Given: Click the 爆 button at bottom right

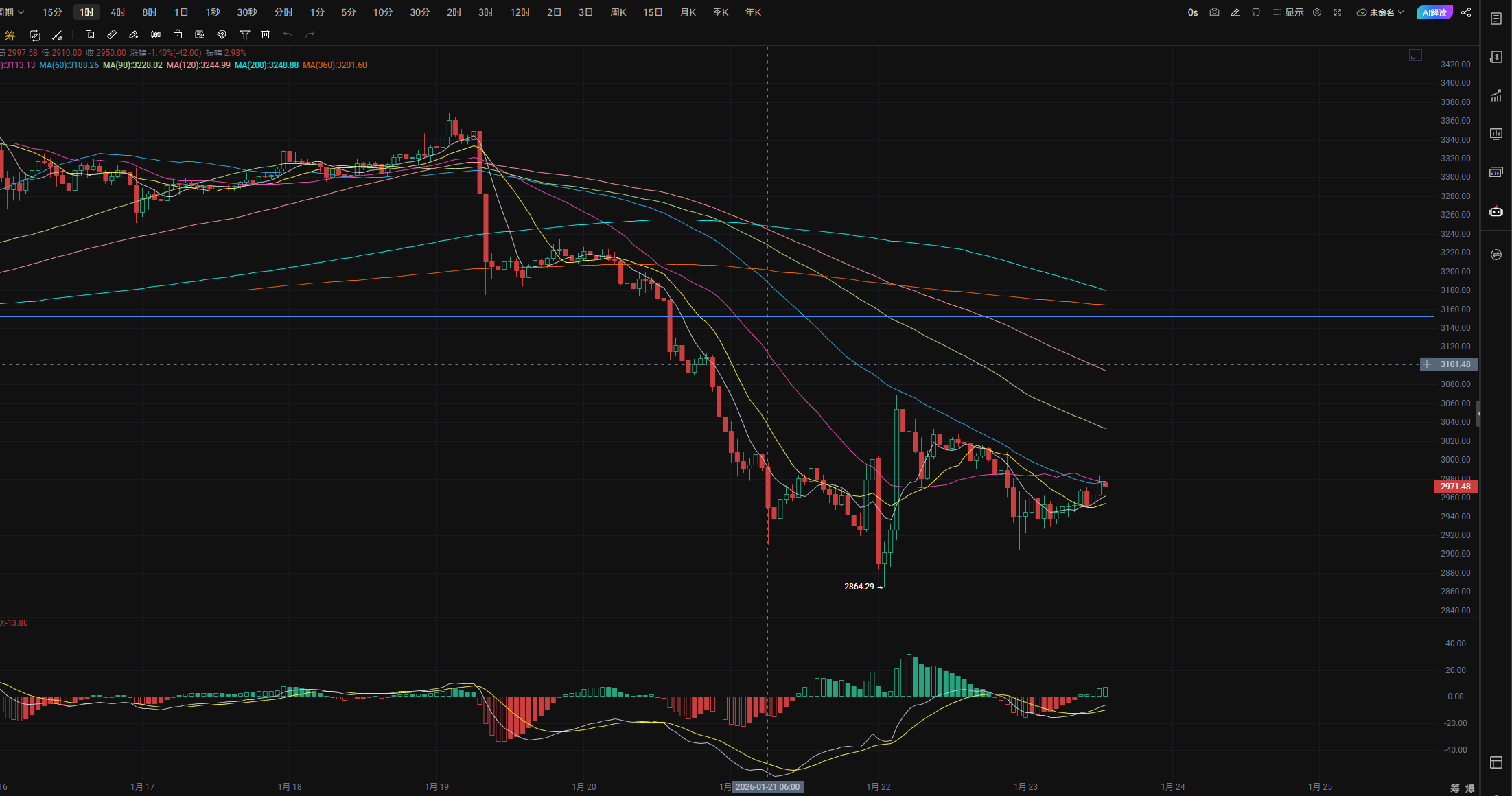Looking at the screenshot, I should (x=1470, y=788).
